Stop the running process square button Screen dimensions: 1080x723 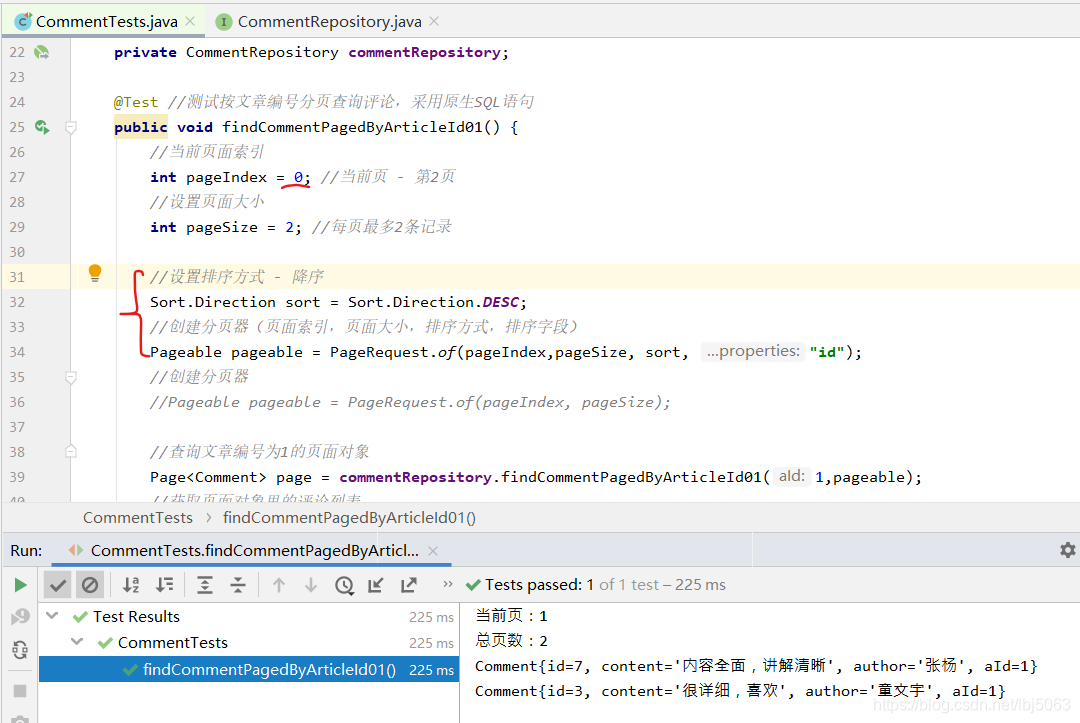click(x=20, y=691)
